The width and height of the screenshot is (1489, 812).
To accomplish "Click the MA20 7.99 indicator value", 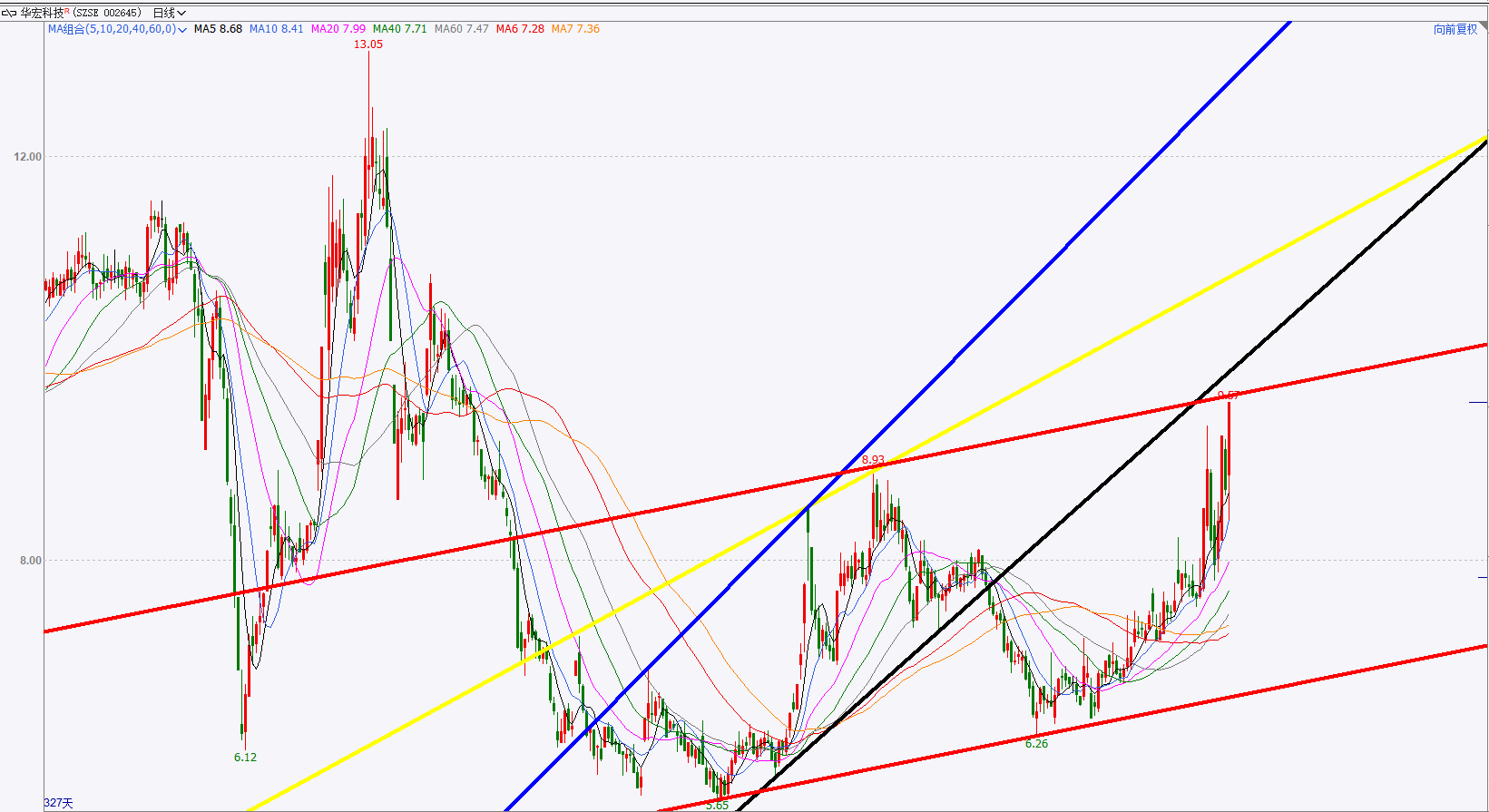I will coord(338,29).
